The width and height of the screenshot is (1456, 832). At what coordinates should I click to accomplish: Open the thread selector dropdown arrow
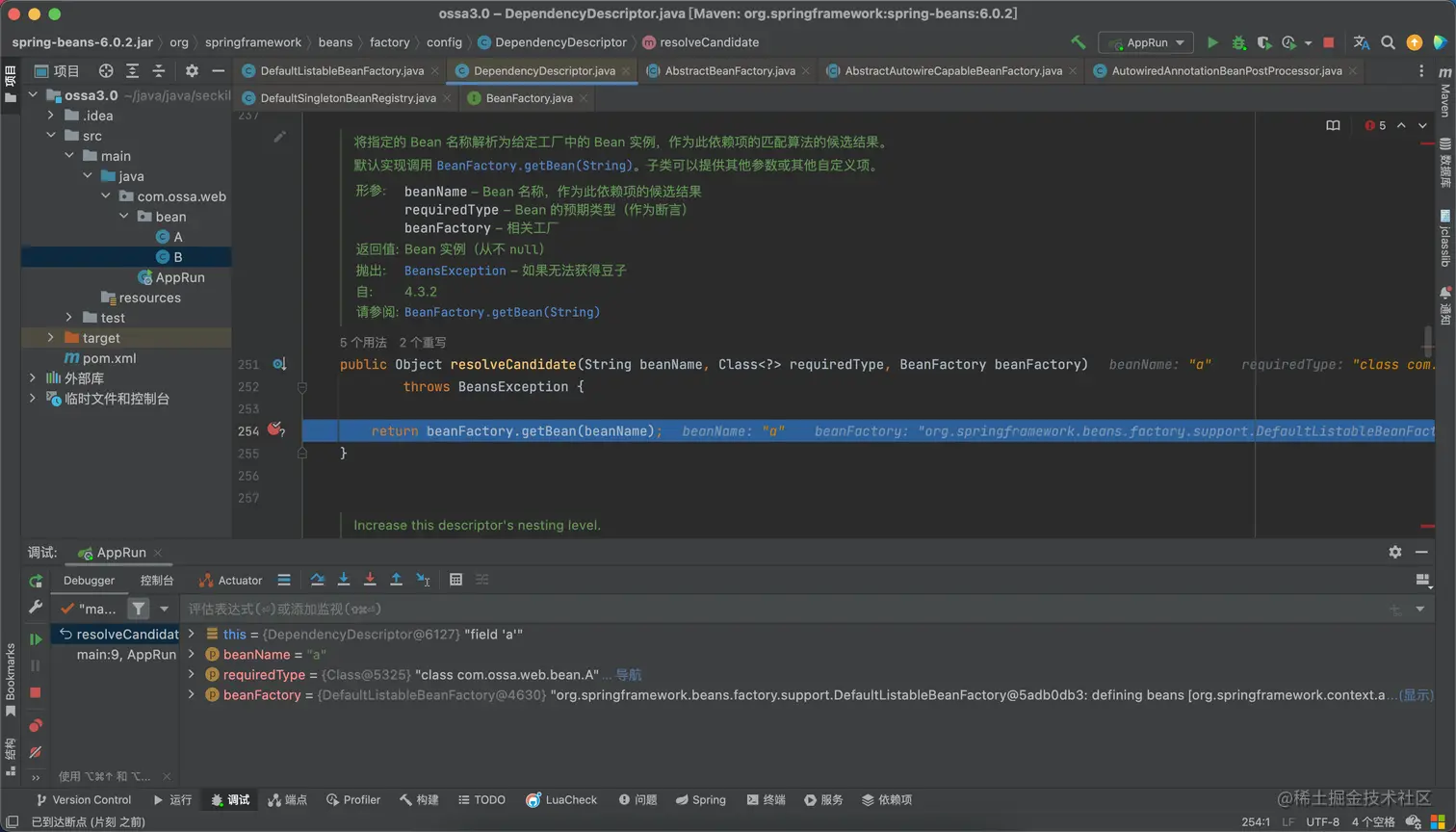[164, 609]
